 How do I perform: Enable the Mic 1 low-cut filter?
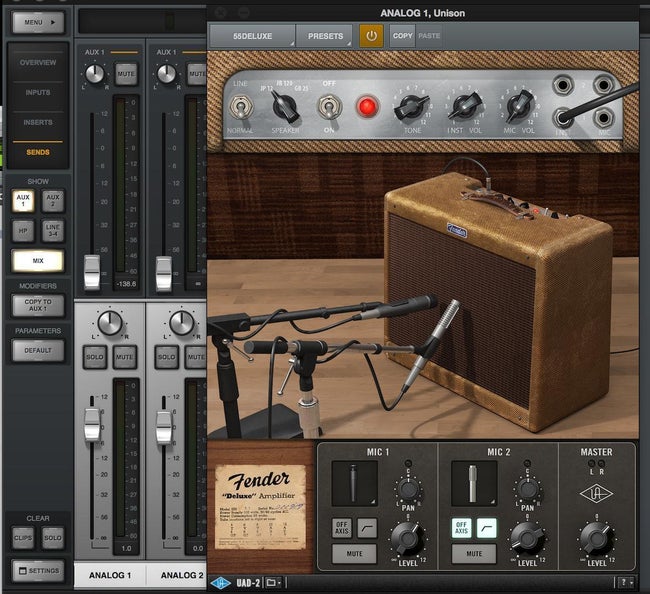[367, 527]
